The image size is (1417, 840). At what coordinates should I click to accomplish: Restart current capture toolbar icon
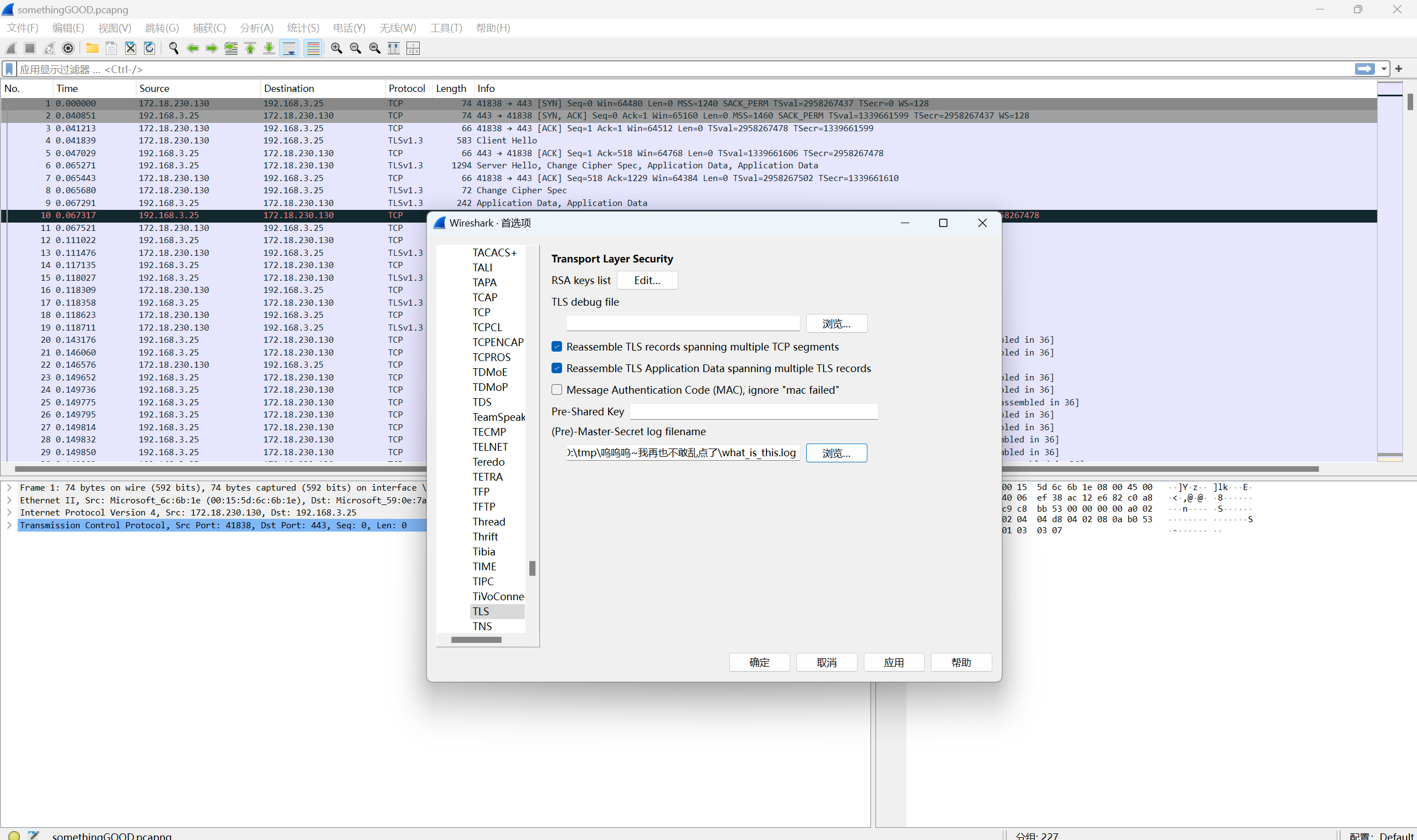(49, 48)
